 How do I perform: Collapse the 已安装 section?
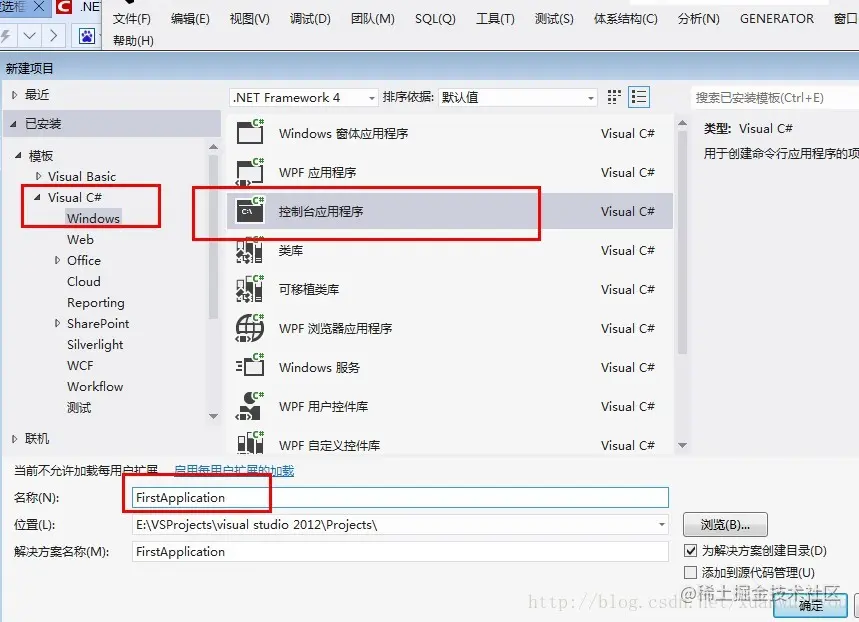tap(13, 124)
